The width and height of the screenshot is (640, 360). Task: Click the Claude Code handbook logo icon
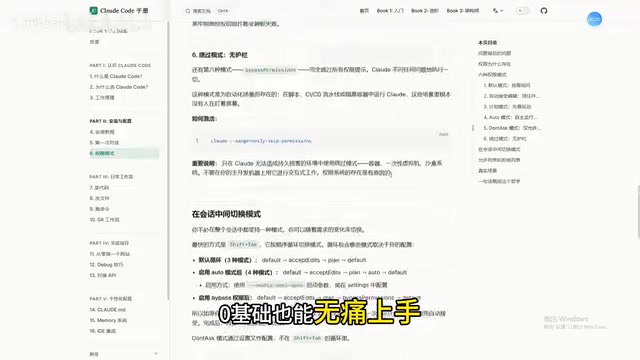coord(93,11)
